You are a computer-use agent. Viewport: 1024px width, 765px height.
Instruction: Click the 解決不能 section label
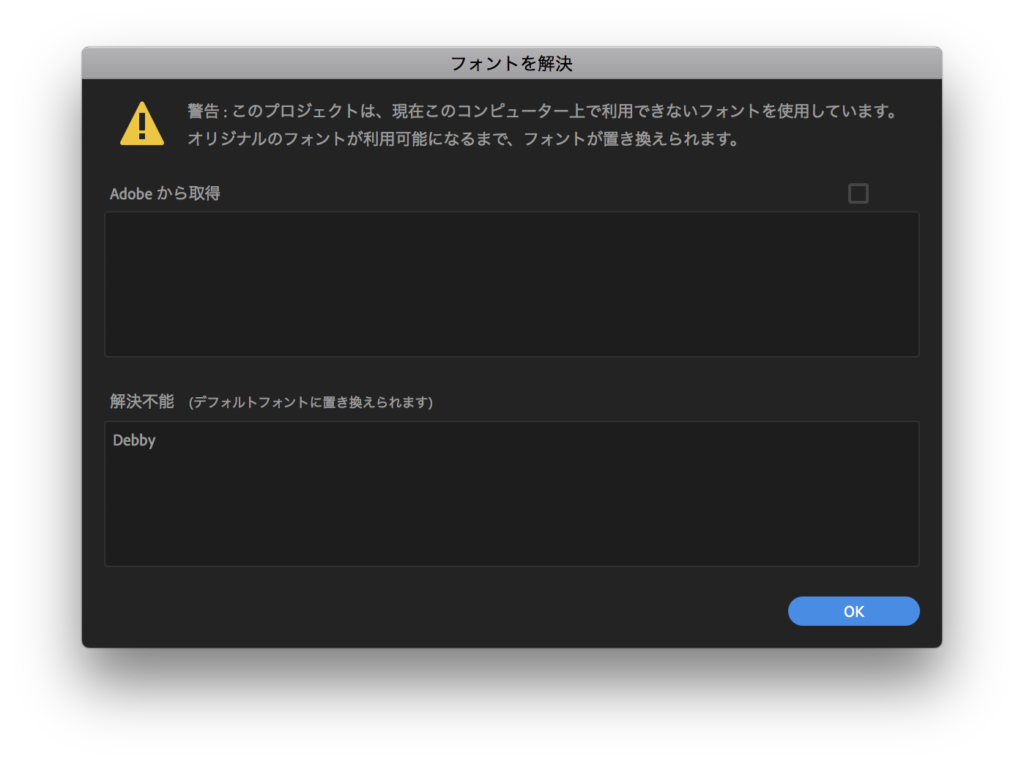(142, 401)
